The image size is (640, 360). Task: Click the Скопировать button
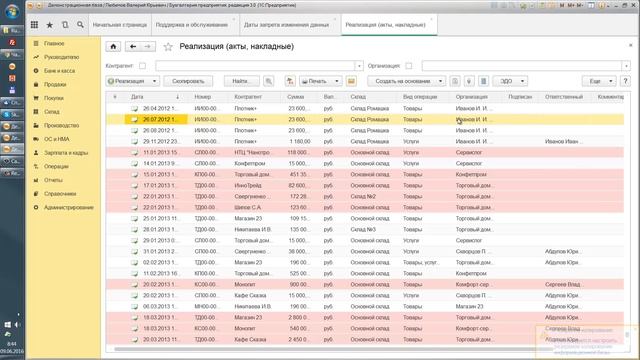(x=188, y=81)
